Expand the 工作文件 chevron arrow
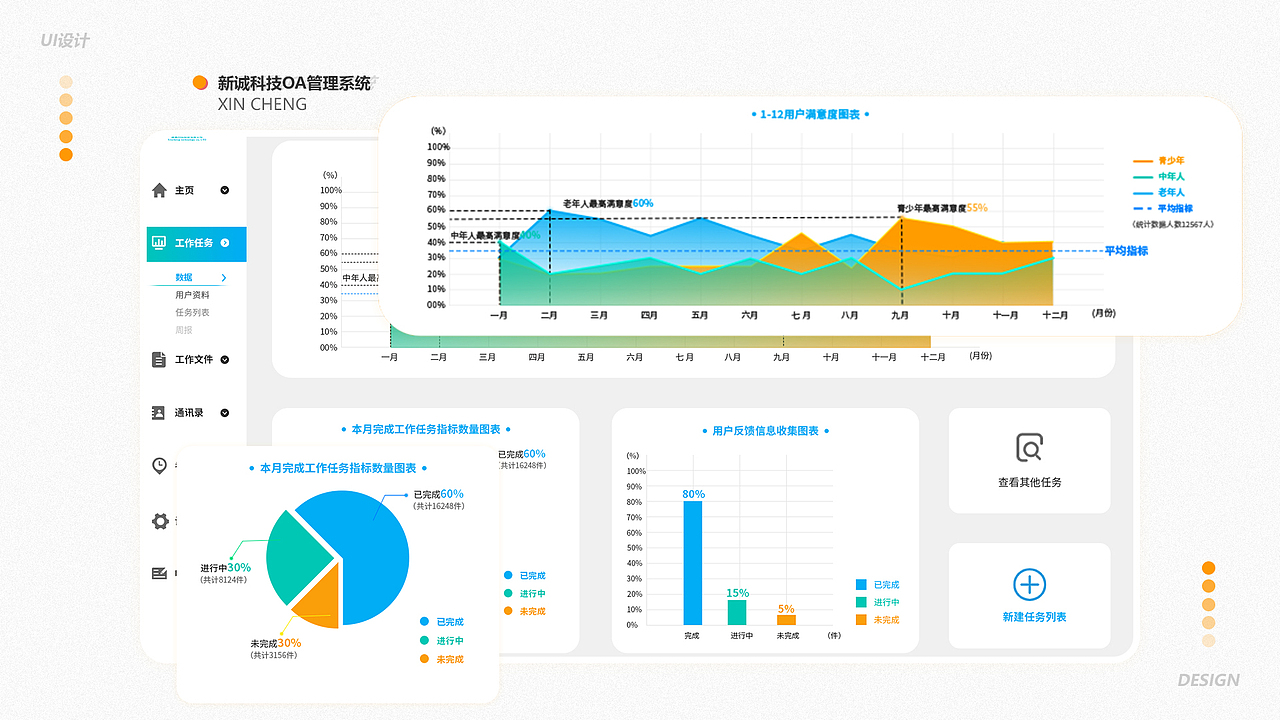This screenshot has height=720, width=1280. (225, 360)
